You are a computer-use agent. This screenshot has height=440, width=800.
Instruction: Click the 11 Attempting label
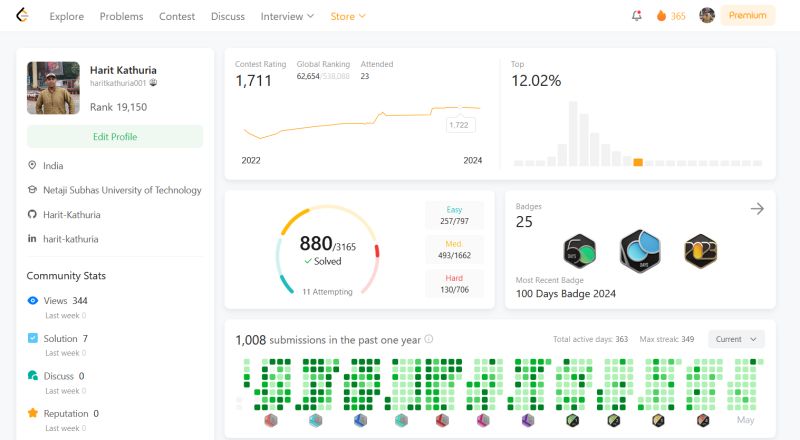pyautogui.click(x=327, y=291)
